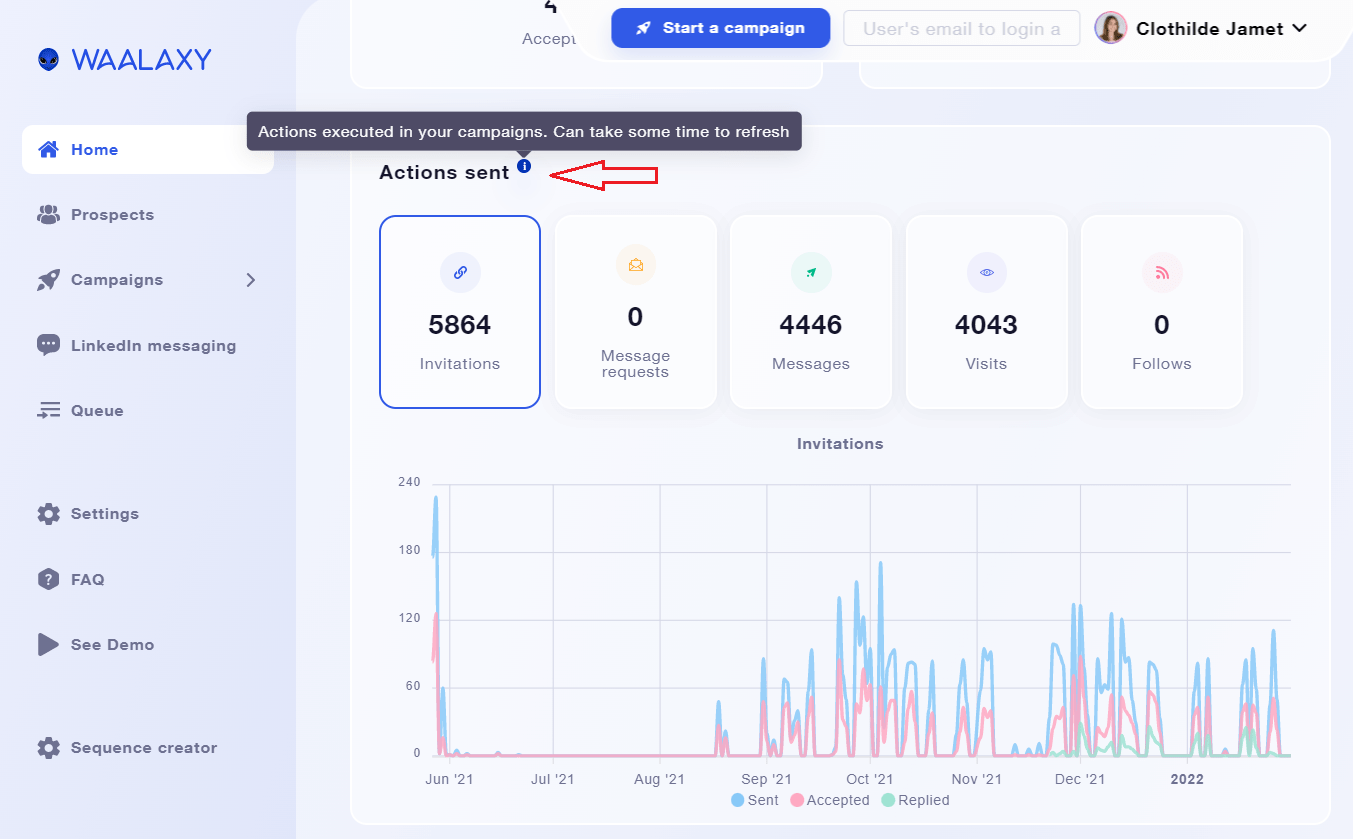Click the Campaigns rocket icon in sidebar

(x=48, y=280)
